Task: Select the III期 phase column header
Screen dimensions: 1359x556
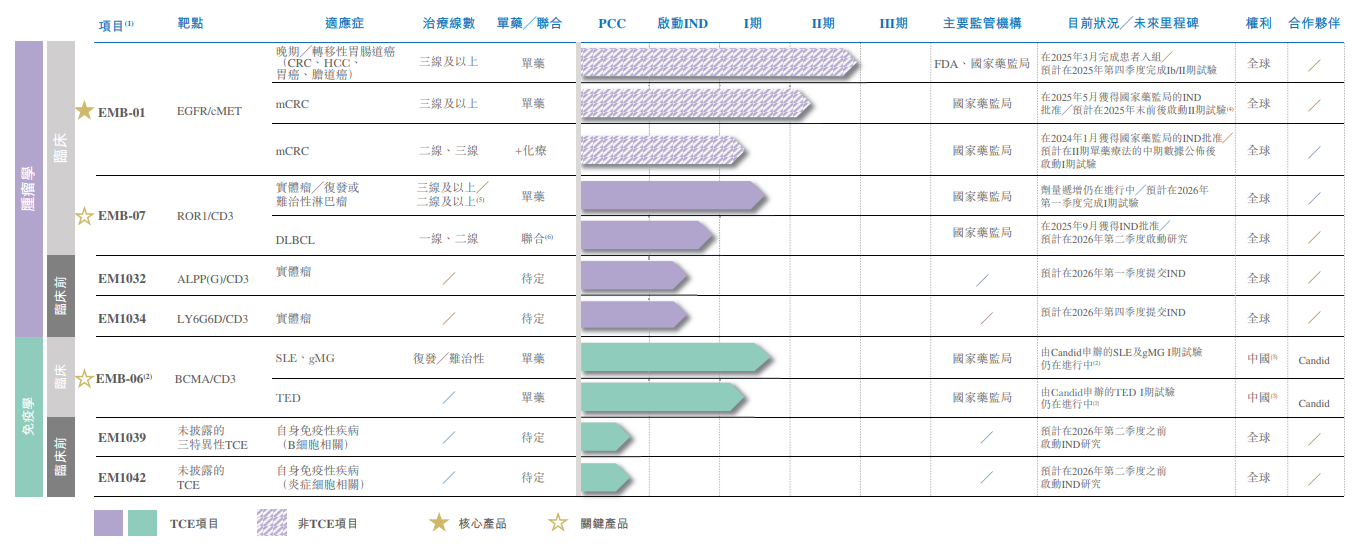Action: point(893,23)
